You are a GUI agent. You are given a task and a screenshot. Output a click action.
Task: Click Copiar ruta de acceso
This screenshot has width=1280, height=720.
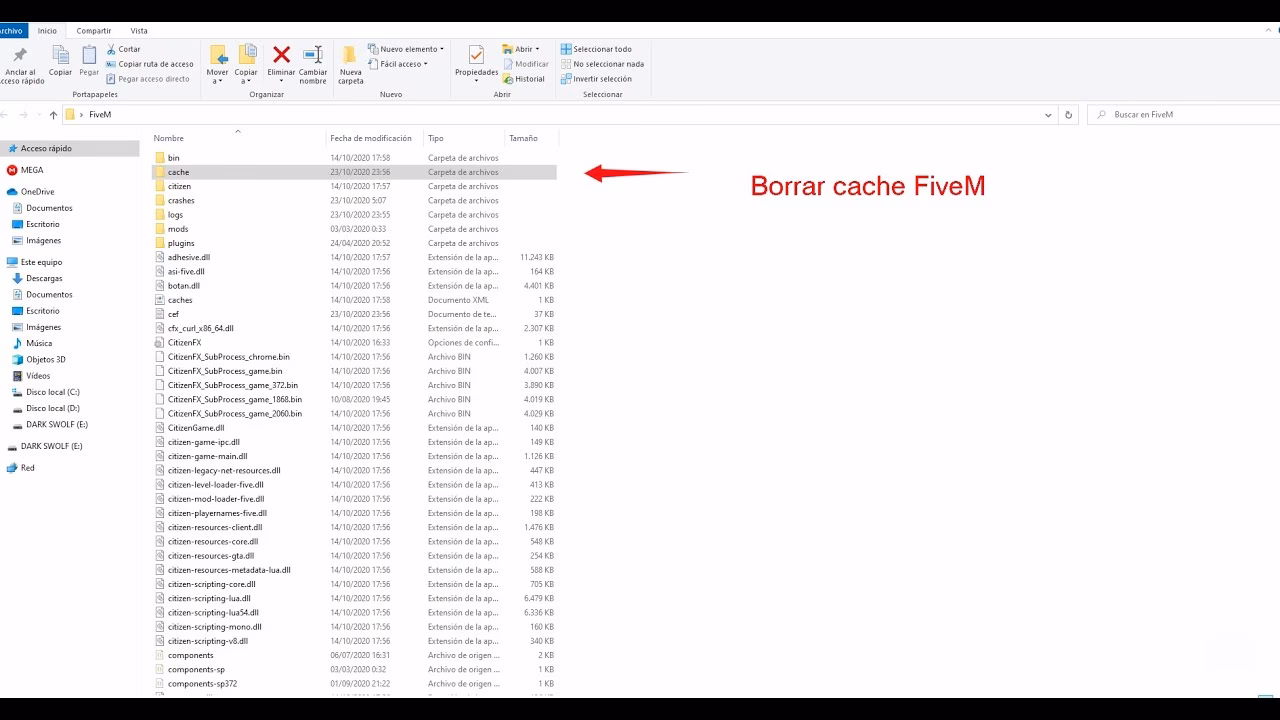pos(149,64)
